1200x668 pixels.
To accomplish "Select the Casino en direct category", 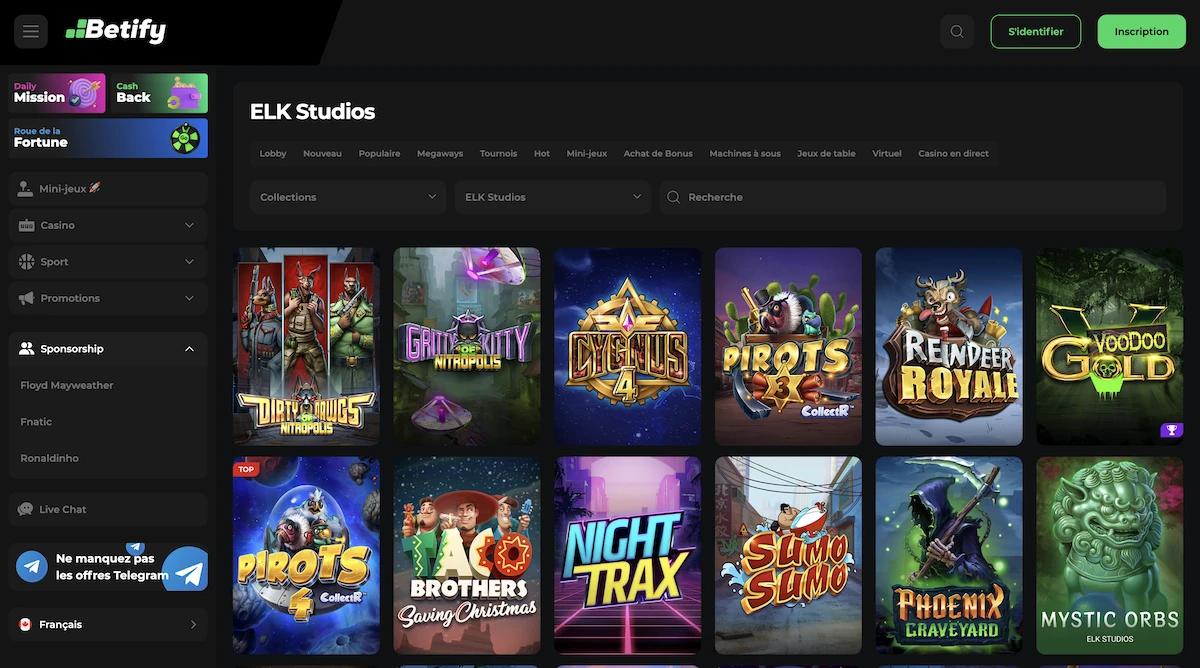I will pyautogui.click(x=952, y=153).
